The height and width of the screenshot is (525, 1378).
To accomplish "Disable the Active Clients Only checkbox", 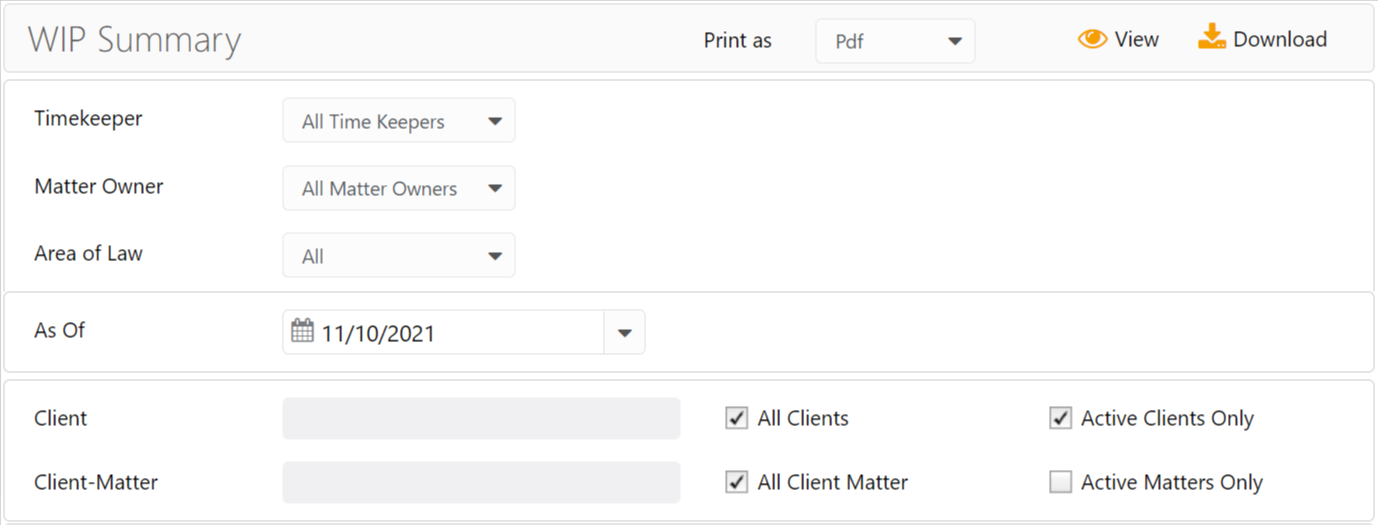I will pos(1060,418).
